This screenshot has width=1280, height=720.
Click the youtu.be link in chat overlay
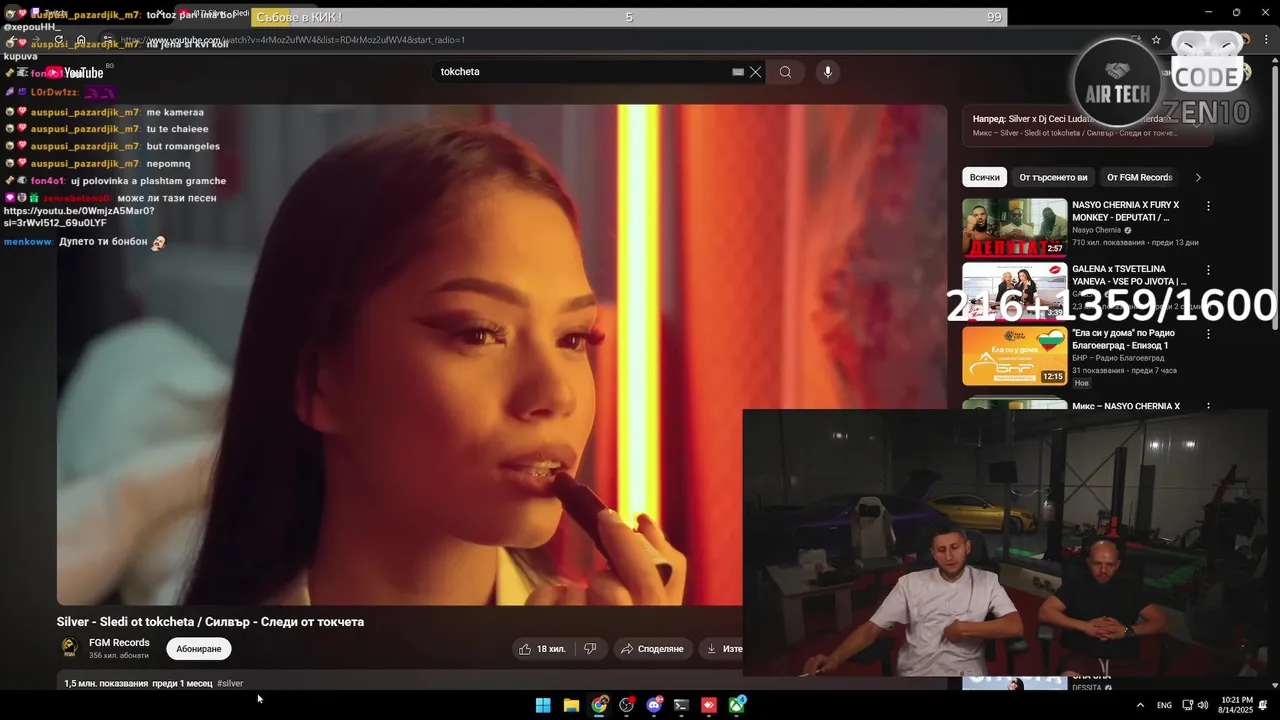(x=79, y=217)
